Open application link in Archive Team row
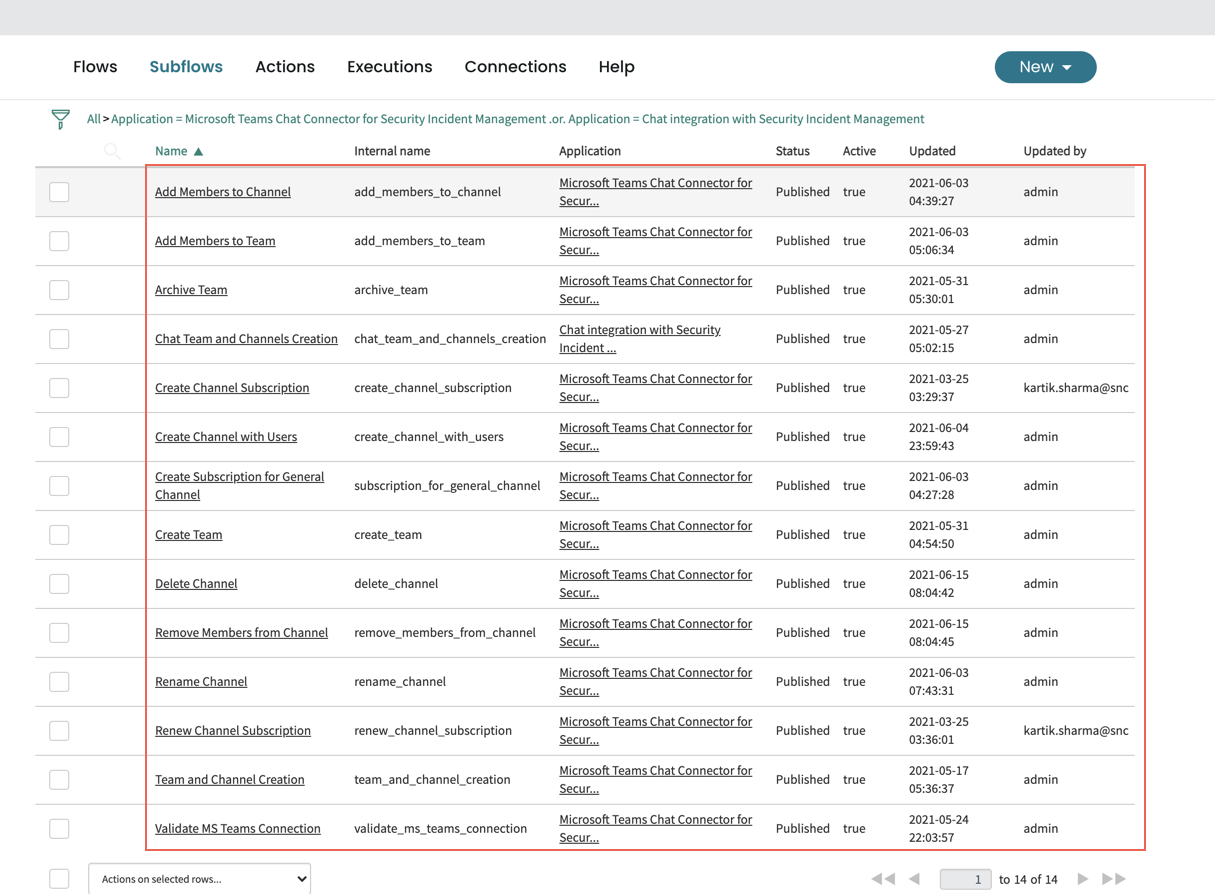The image size is (1215, 894). [x=656, y=290]
